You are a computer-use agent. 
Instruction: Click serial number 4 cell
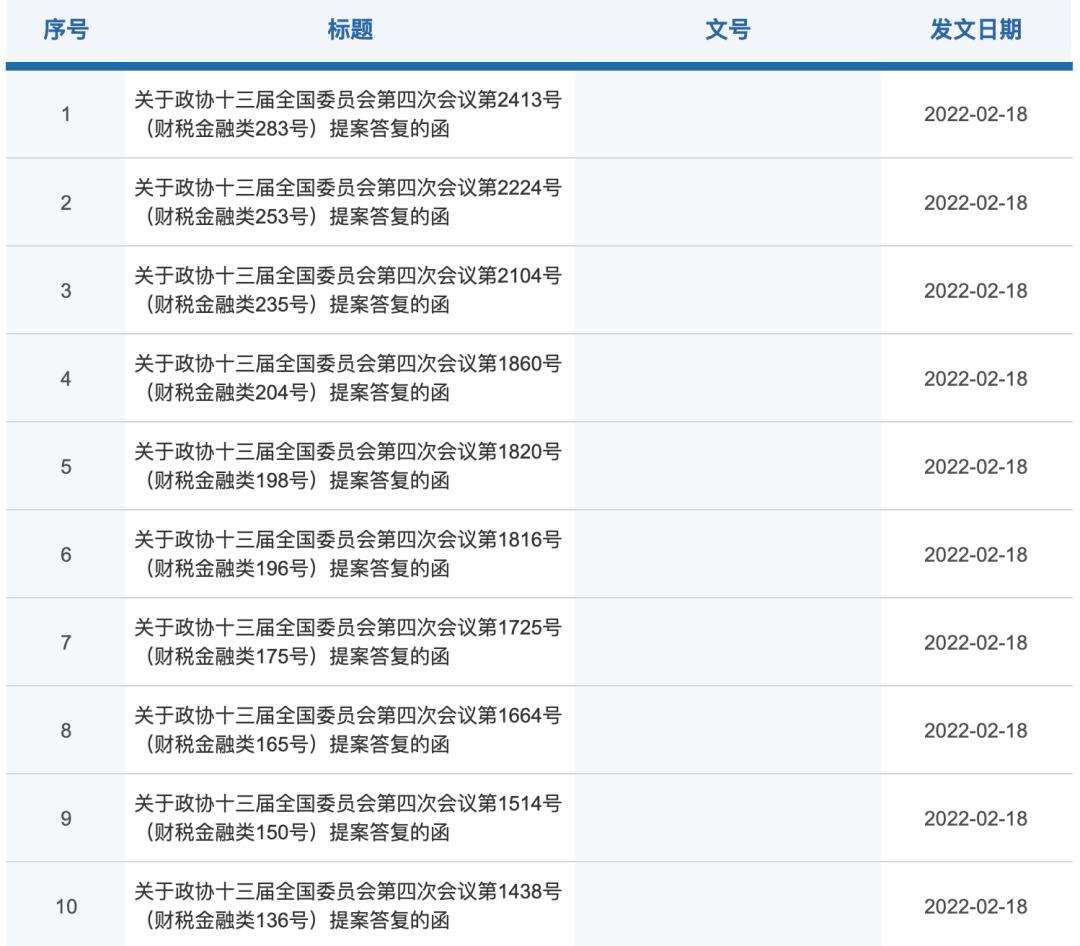point(66,378)
